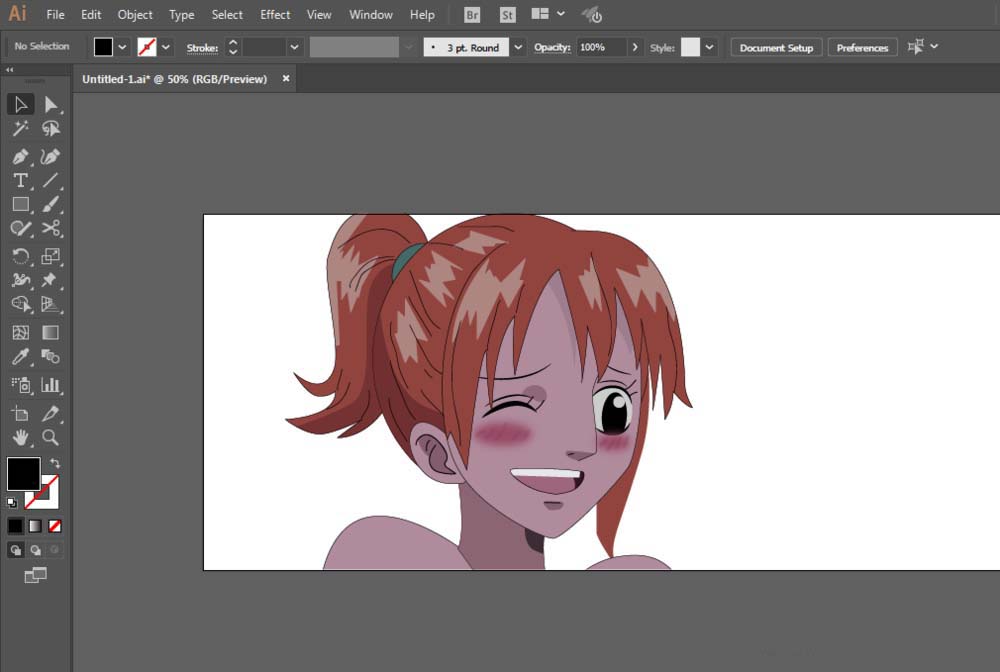The width and height of the screenshot is (1000, 672).
Task: Swap fill and stroke colors
Action: [55, 464]
